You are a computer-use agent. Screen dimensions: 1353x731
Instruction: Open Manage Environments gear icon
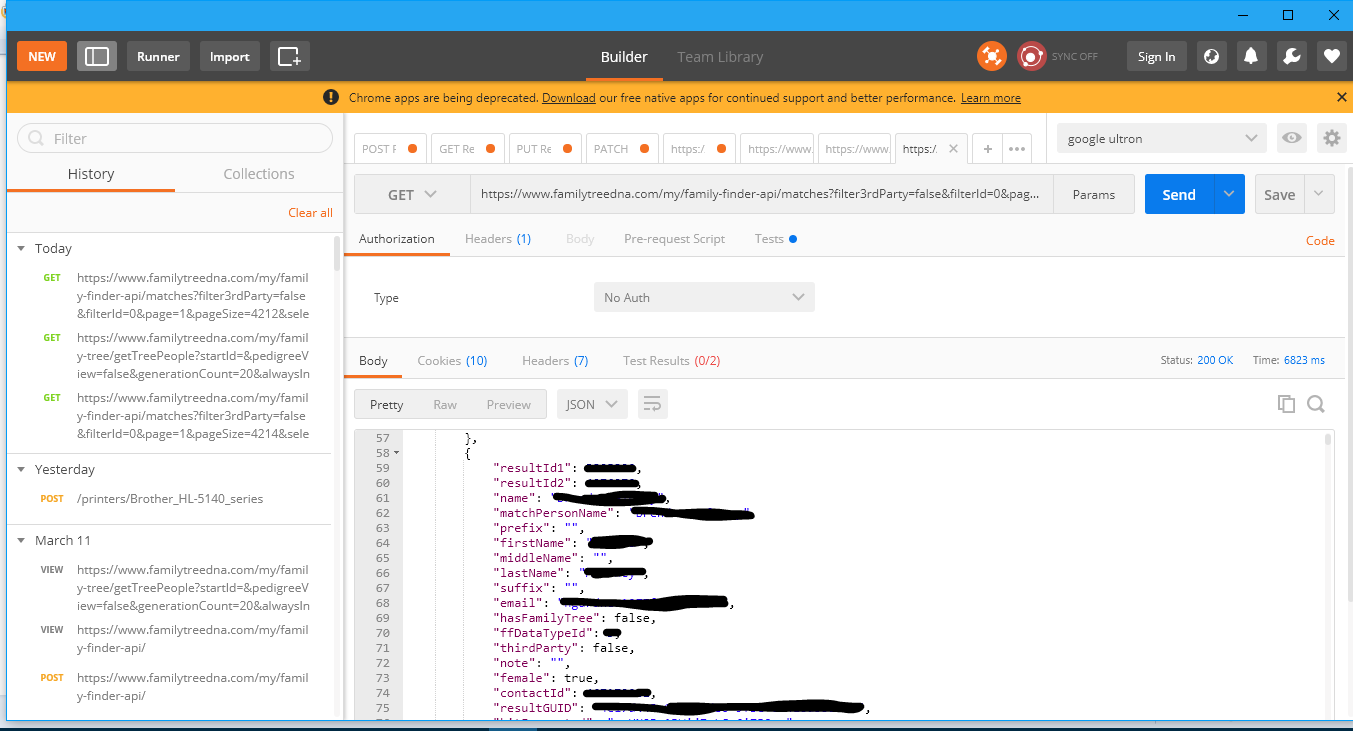1331,139
